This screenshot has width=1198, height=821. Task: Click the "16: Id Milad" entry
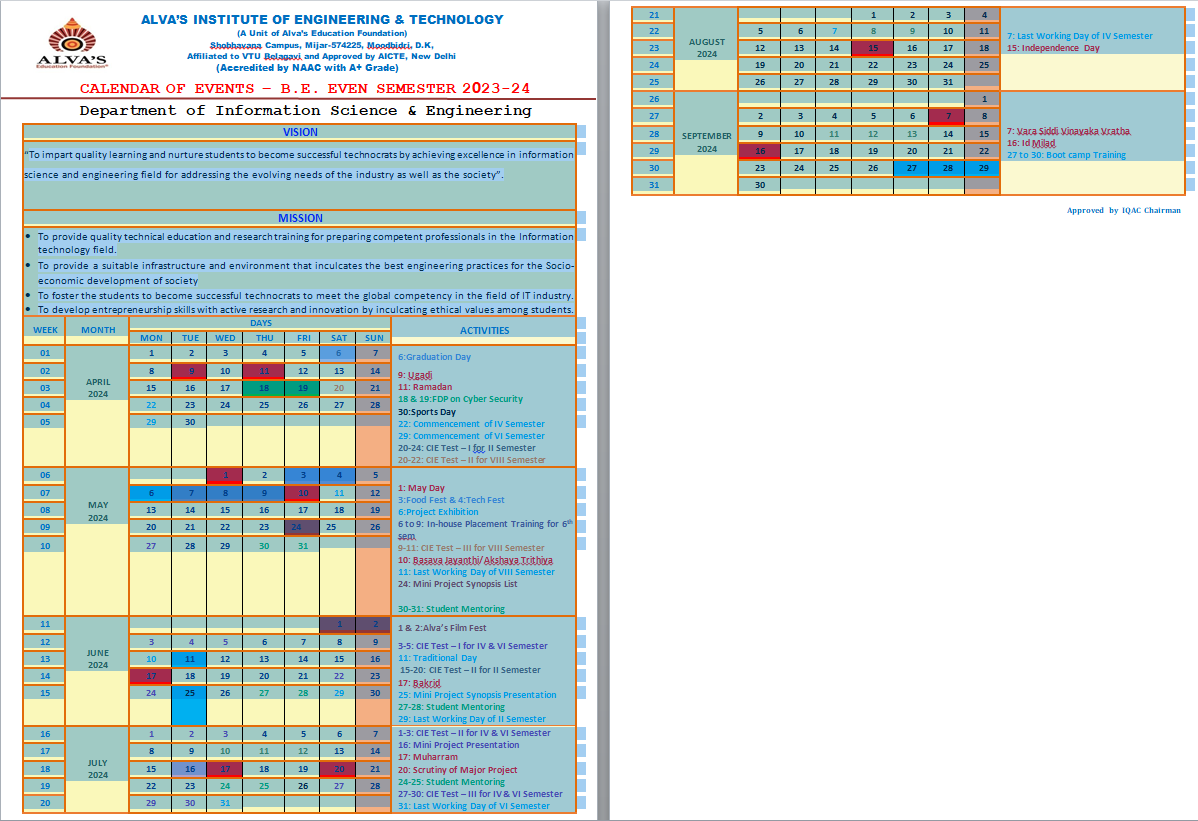coord(1031,144)
